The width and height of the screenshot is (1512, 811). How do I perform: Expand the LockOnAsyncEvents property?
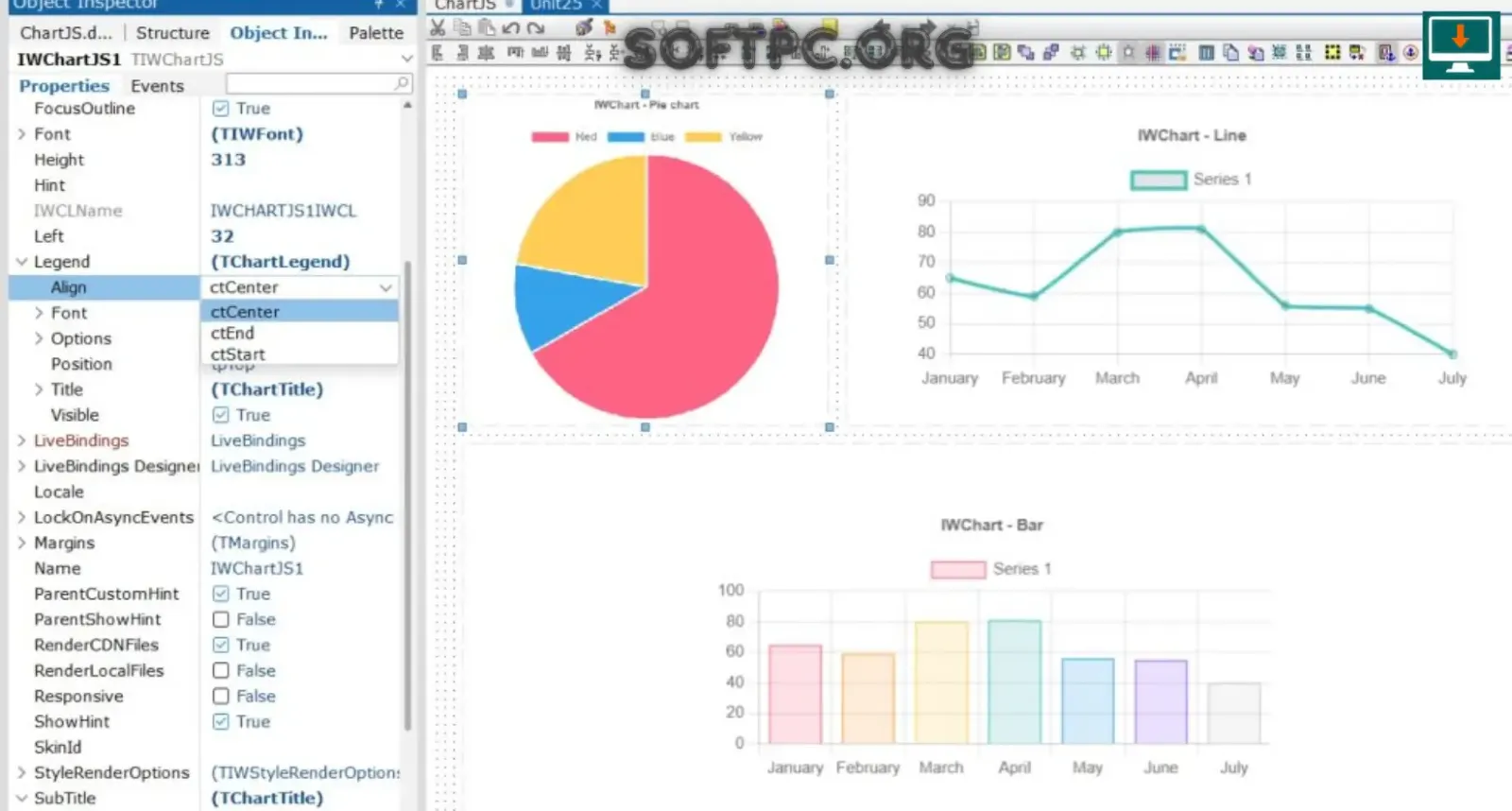[x=22, y=517]
